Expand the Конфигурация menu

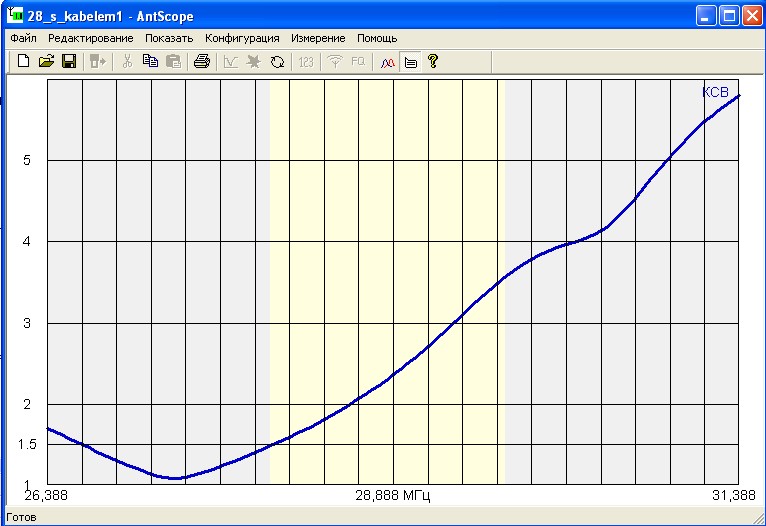pyautogui.click(x=242, y=38)
